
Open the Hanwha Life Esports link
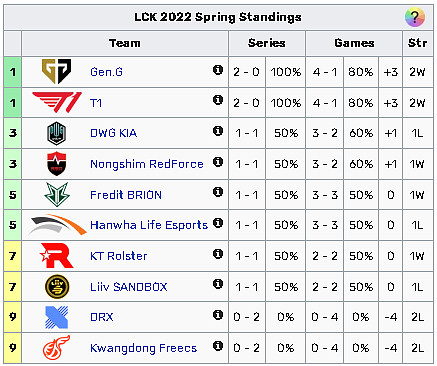pos(149,225)
